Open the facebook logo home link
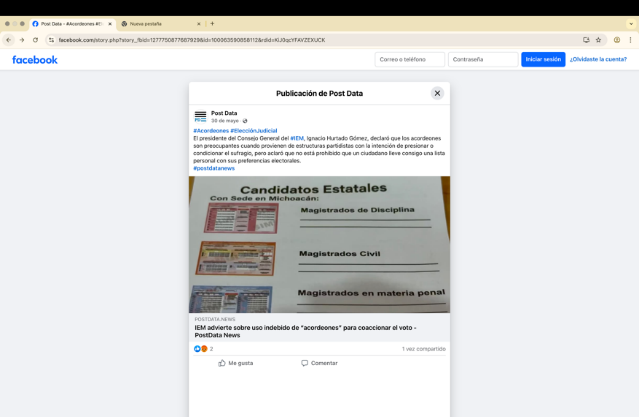 (x=35, y=60)
